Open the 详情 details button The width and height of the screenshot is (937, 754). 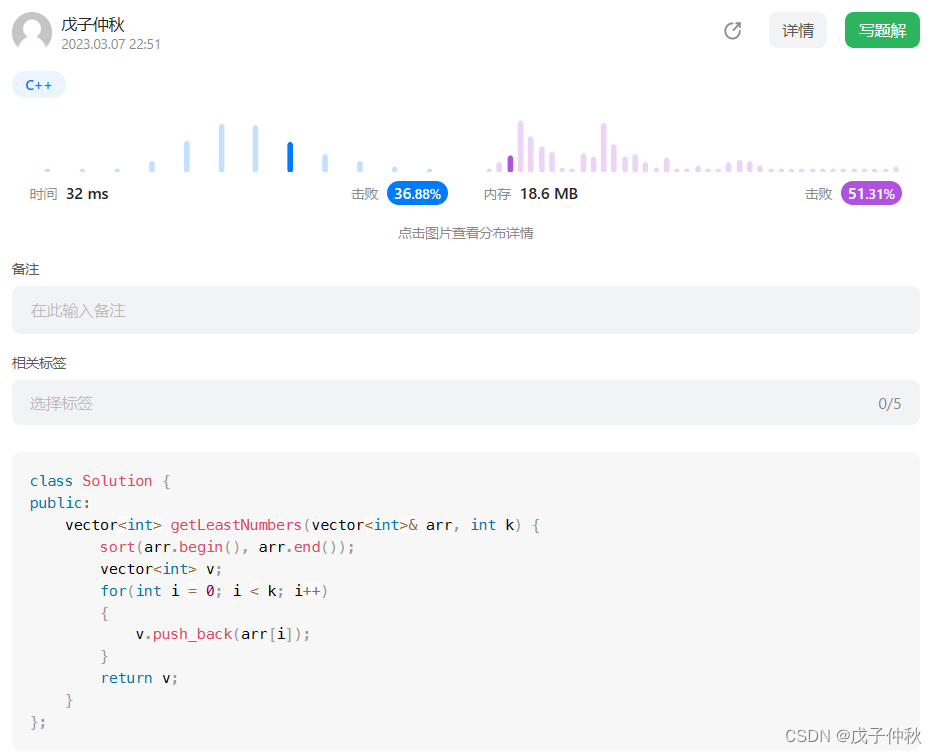coord(798,30)
